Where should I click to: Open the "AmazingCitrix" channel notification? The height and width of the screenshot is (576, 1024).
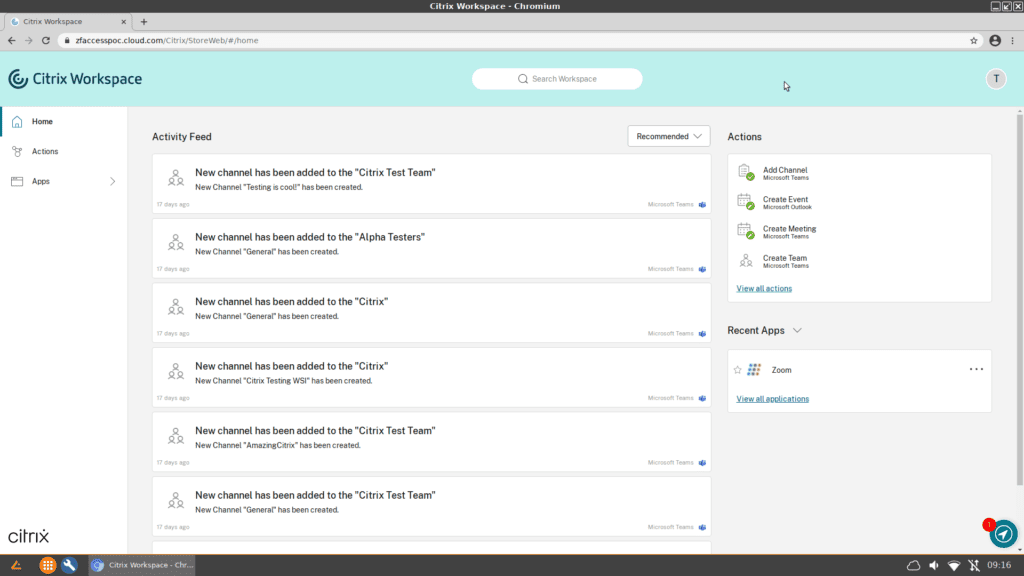pyautogui.click(x=432, y=442)
